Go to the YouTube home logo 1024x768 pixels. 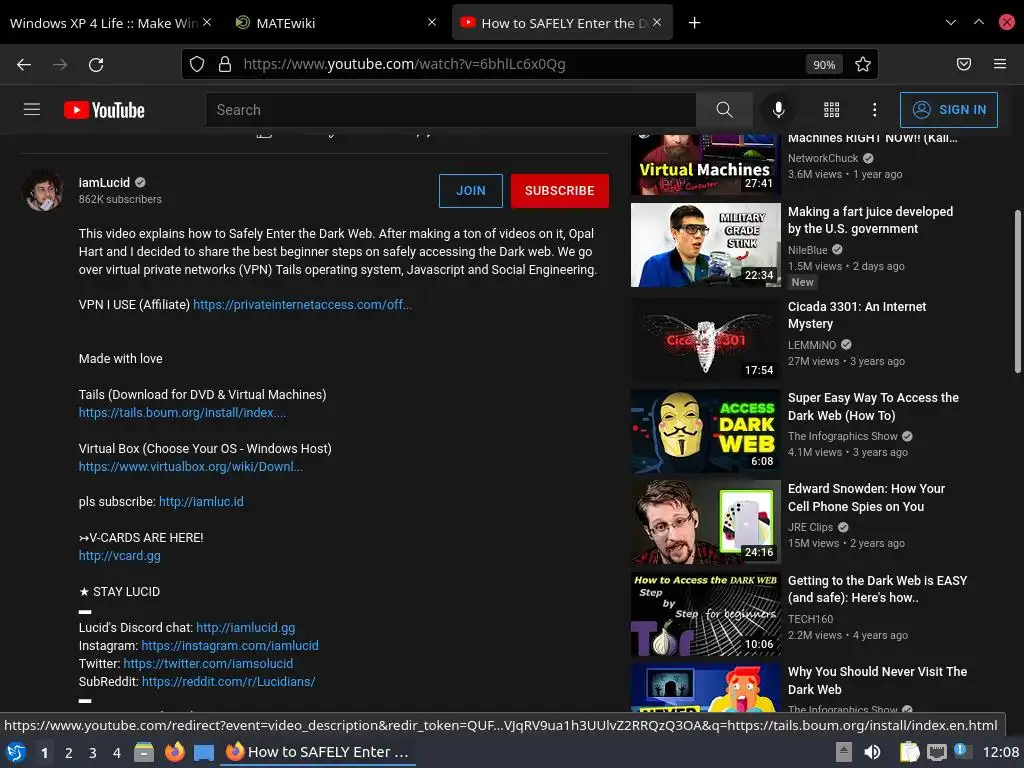click(x=104, y=110)
